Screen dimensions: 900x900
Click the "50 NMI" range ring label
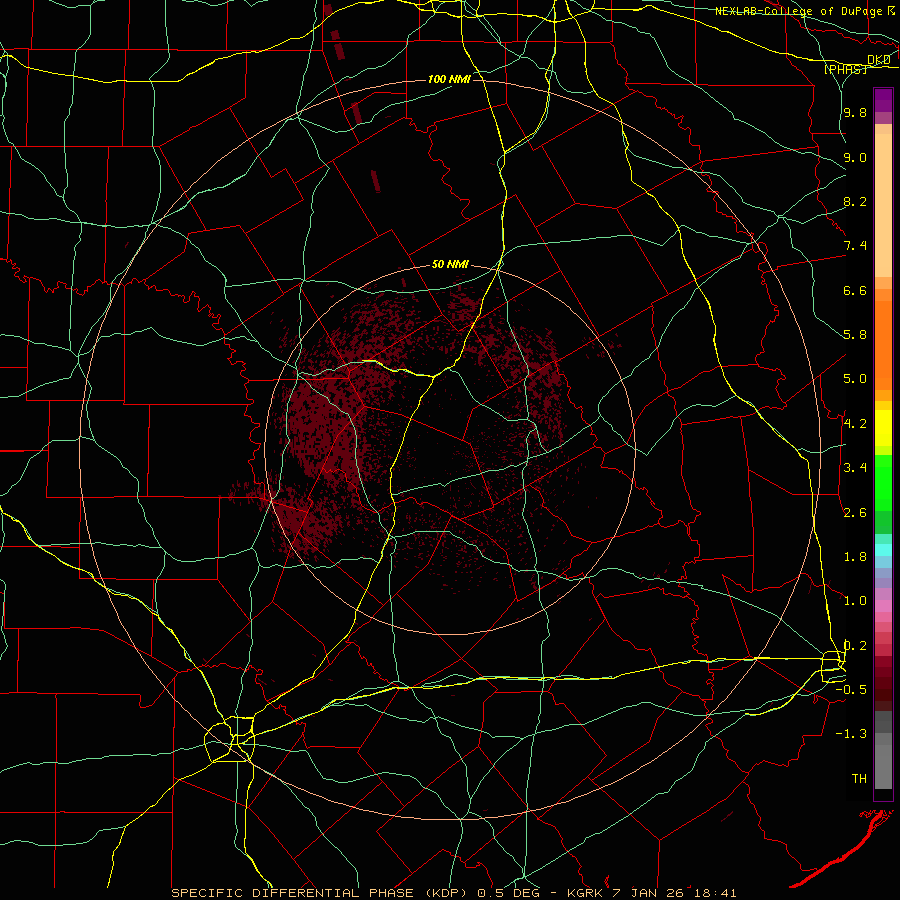(450, 265)
